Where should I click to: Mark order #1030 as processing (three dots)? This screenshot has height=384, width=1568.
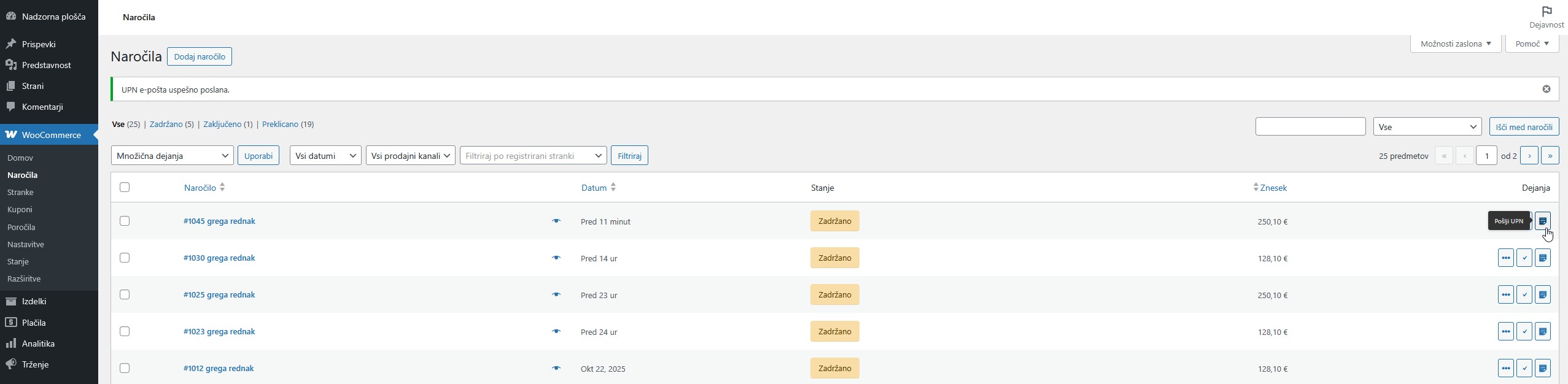1505,258
